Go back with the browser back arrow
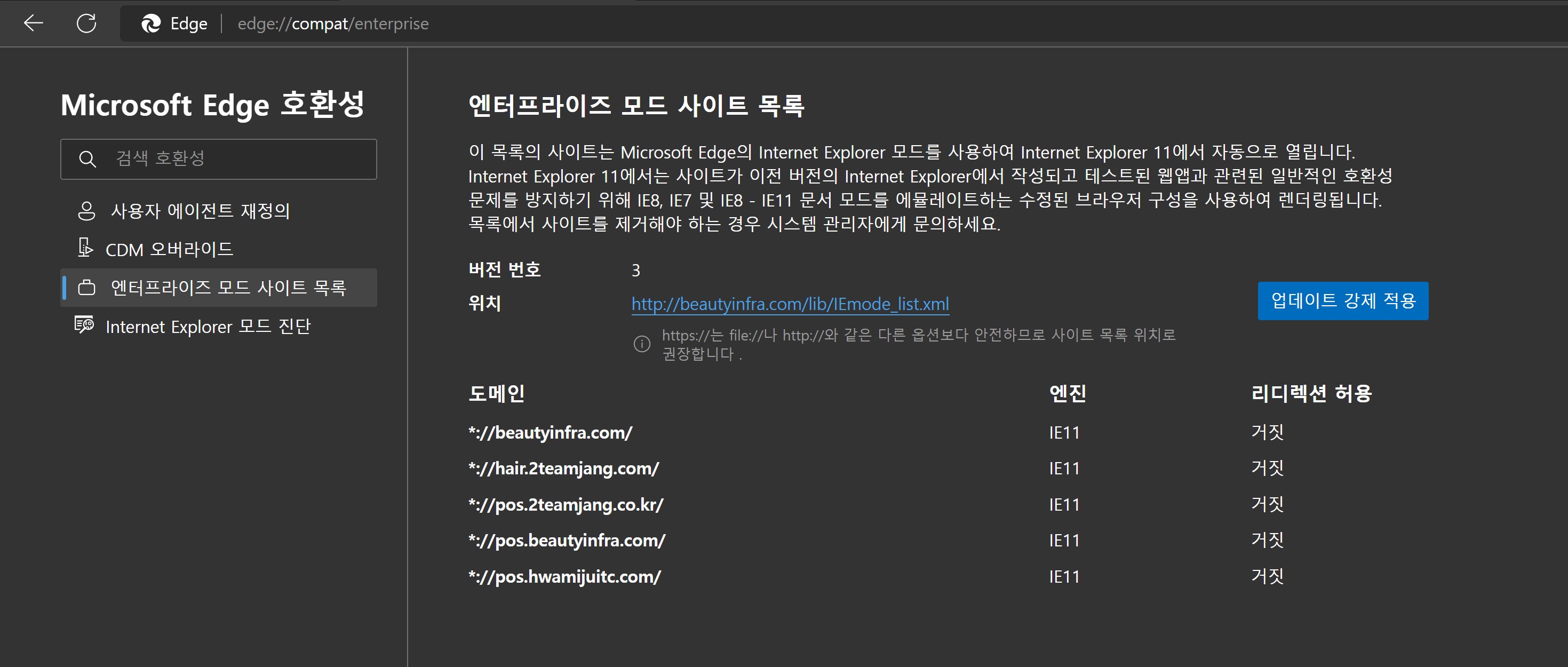Screen dimensions: 1568x667 (34, 23)
